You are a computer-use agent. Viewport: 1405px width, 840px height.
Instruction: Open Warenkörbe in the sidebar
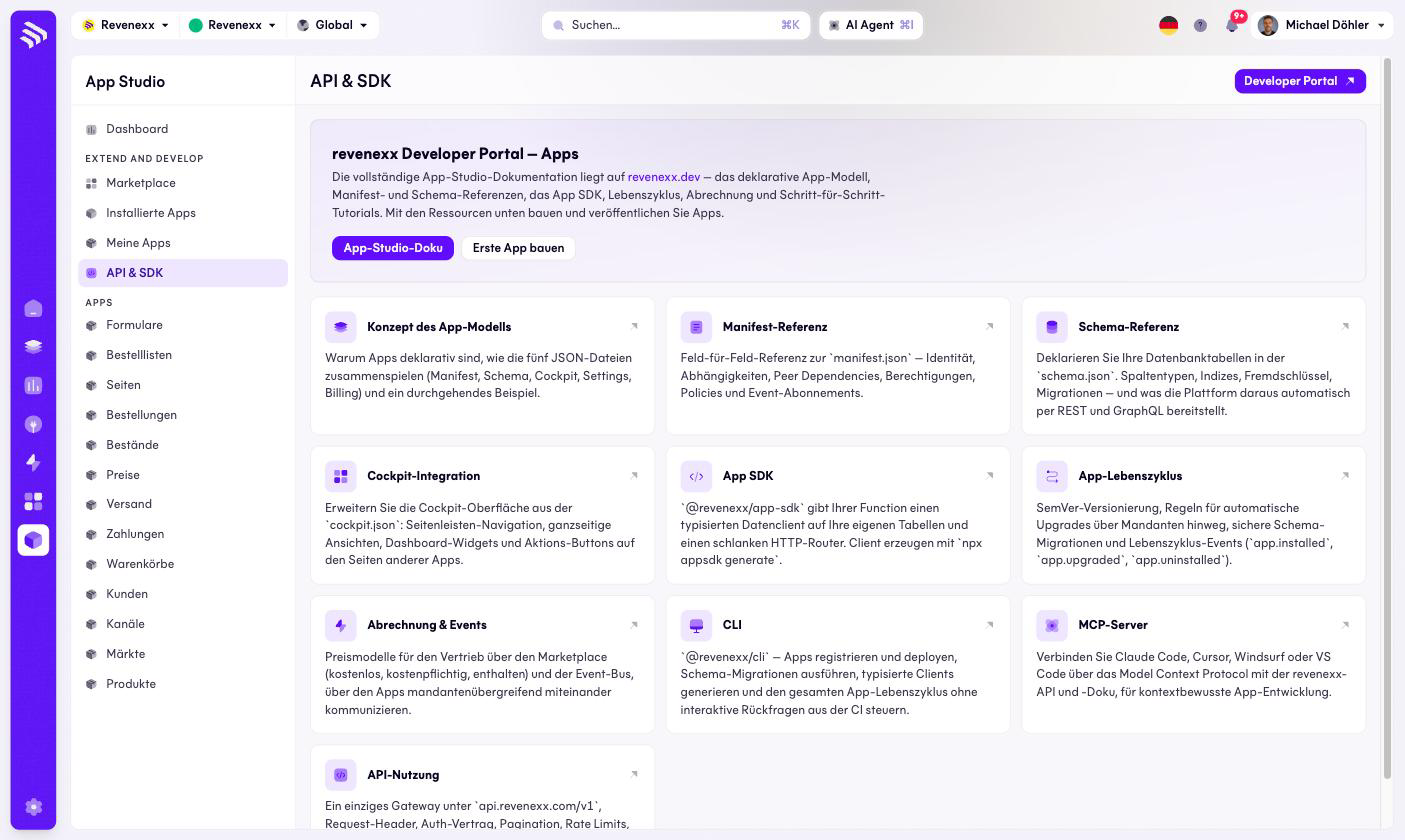183,564
